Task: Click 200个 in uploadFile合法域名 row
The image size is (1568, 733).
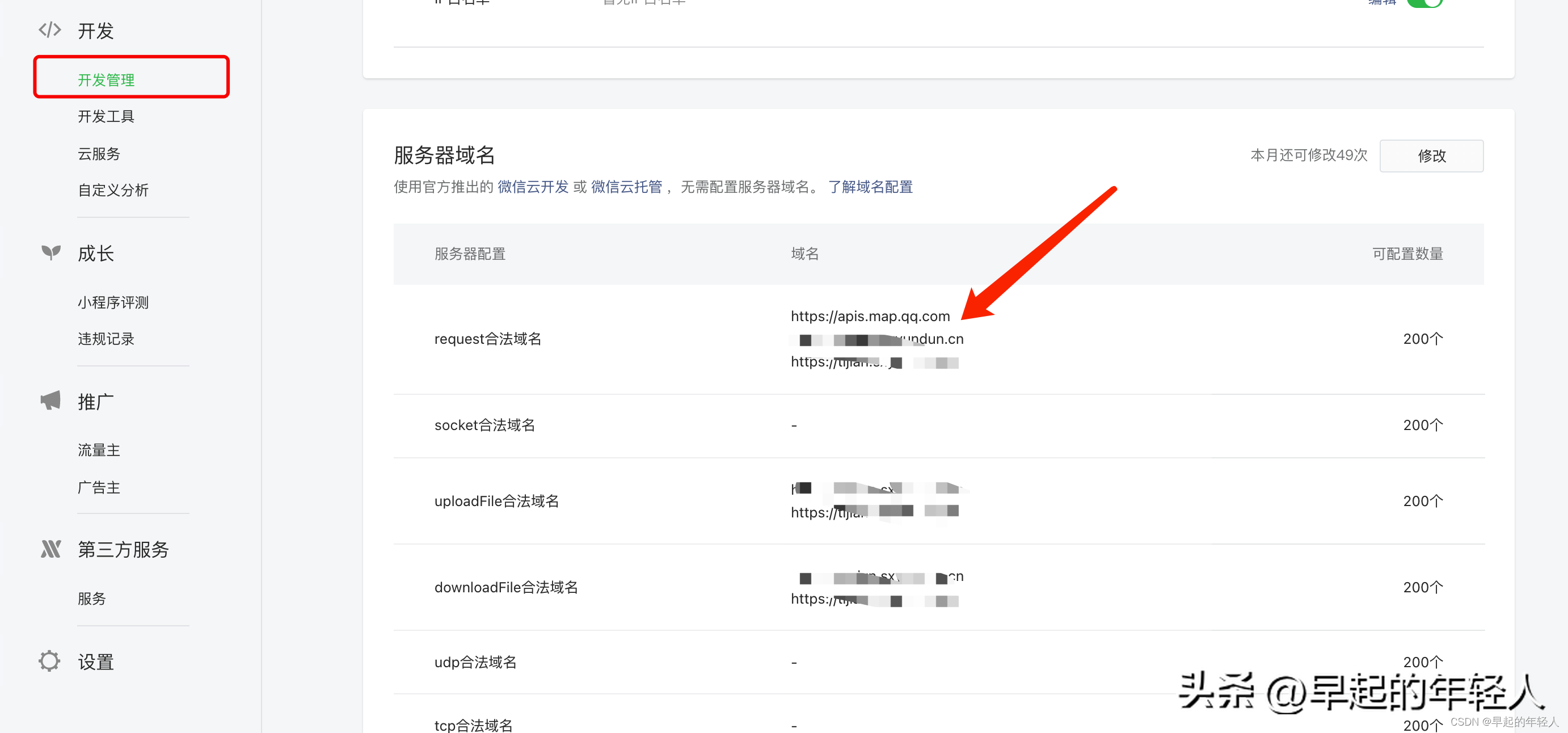Action: 1423,501
